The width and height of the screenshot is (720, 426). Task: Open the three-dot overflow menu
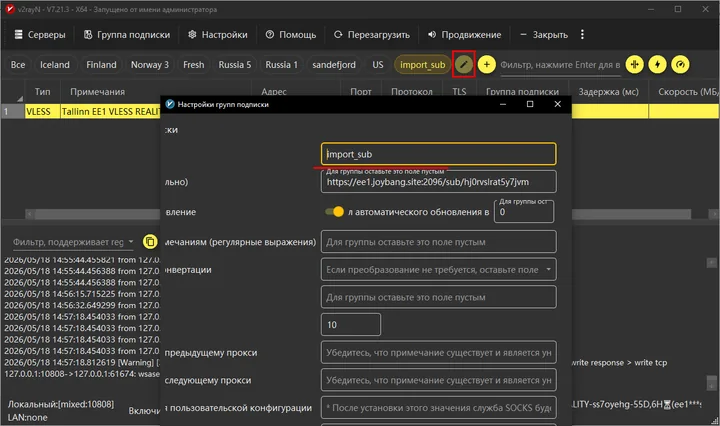tap(582, 34)
